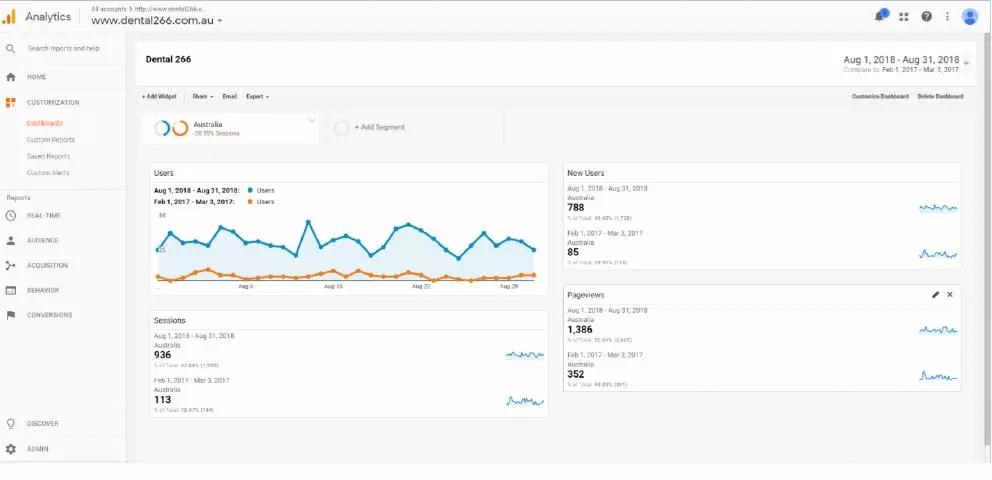992x480 pixels.
Task: Click Delete Dashboard link
Action: 941,97
